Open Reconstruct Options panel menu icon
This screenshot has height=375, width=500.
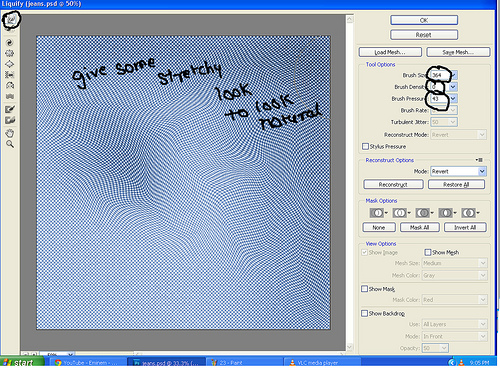pos(479,160)
